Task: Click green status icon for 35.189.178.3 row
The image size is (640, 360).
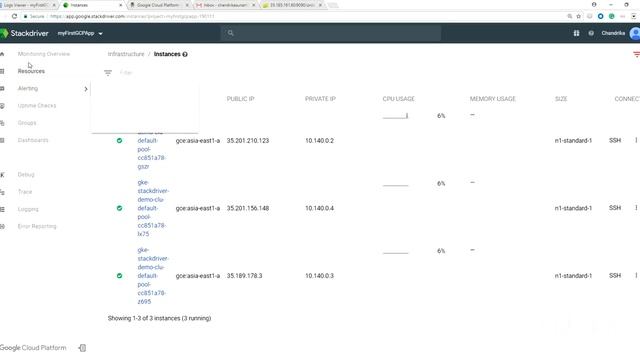Action: pyautogui.click(x=119, y=276)
